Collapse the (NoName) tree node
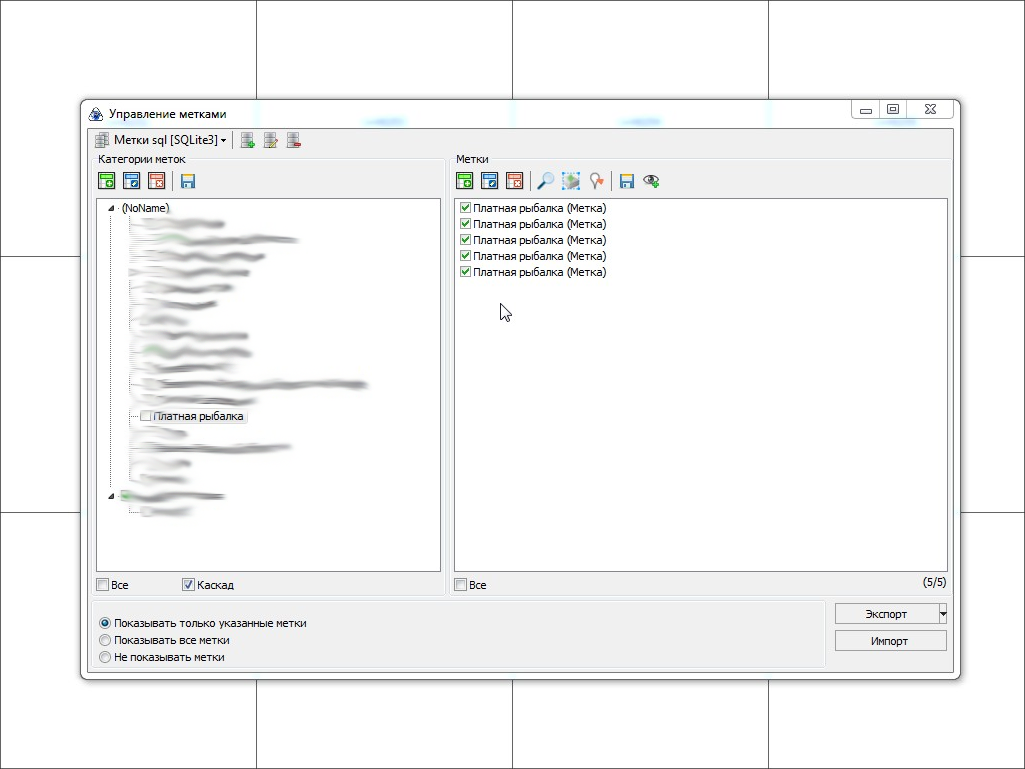The width and height of the screenshot is (1025, 769). click(x=111, y=208)
